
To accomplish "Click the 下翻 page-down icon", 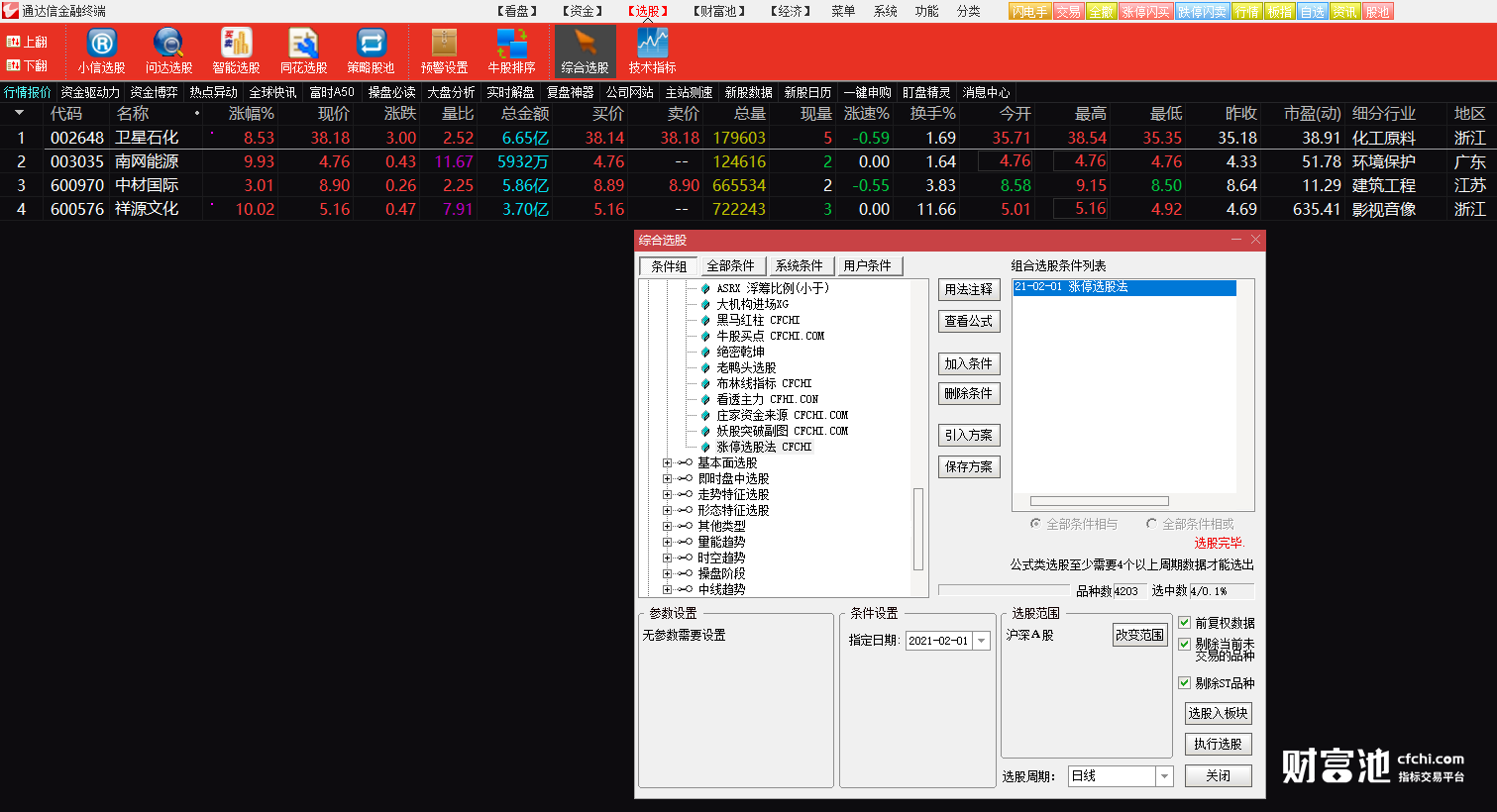I will (x=27, y=65).
